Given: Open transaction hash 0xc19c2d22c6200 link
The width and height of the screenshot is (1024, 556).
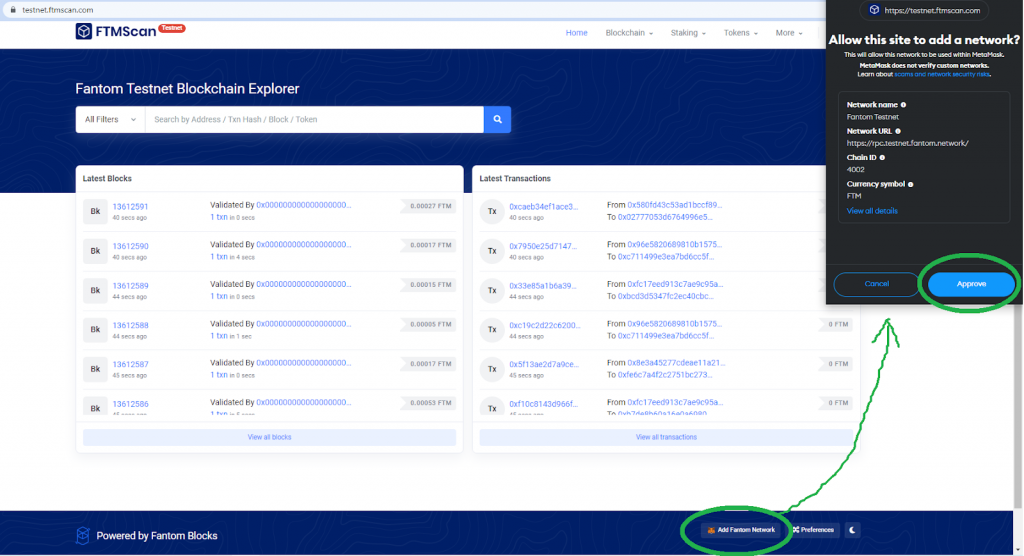Looking at the screenshot, I should pyautogui.click(x=545, y=325).
